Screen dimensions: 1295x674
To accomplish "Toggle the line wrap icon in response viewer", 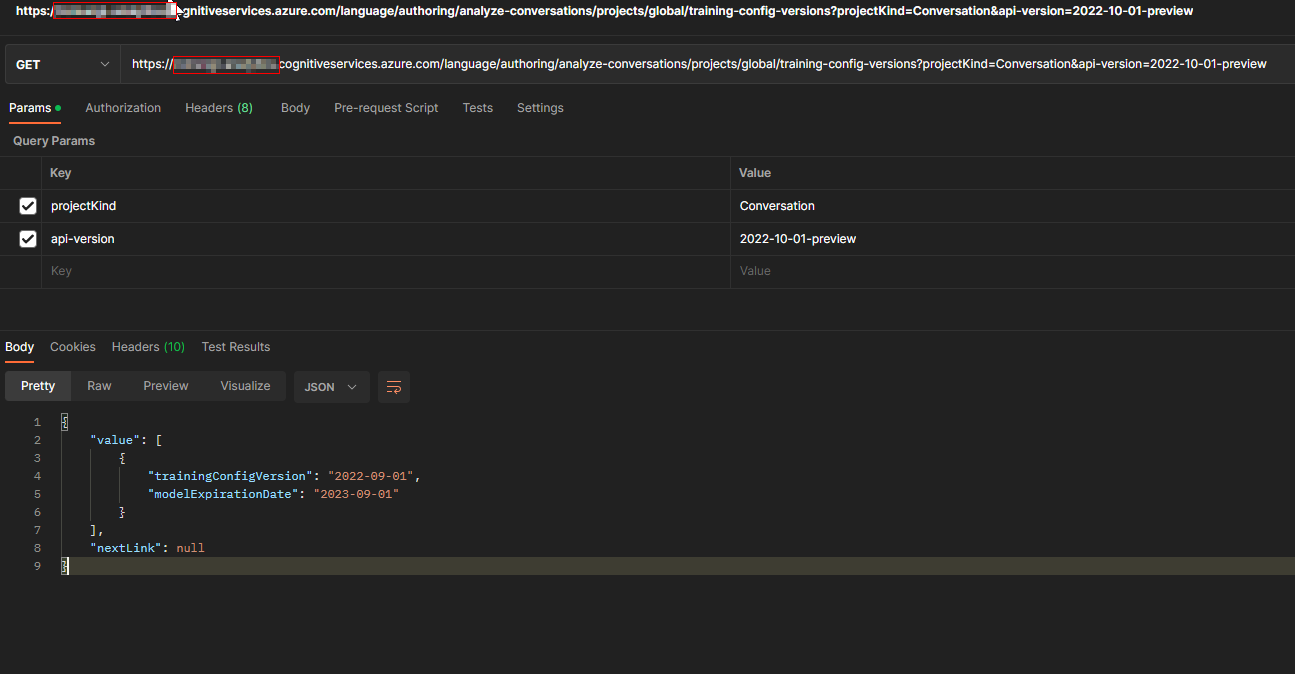I will pyautogui.click(x=393, y=387).
